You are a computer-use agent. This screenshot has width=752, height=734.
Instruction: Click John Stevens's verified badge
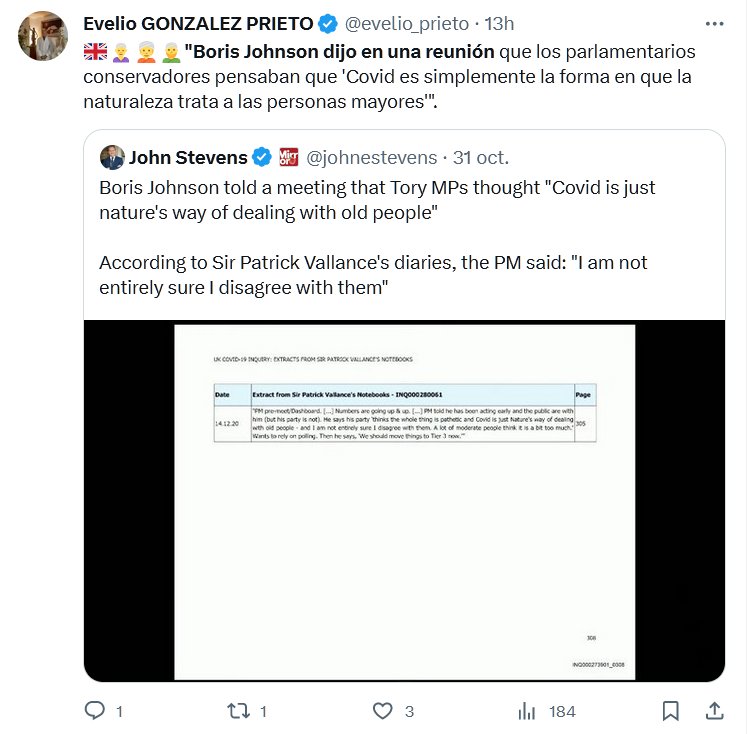pyautogui.click(x=262, y=157)
